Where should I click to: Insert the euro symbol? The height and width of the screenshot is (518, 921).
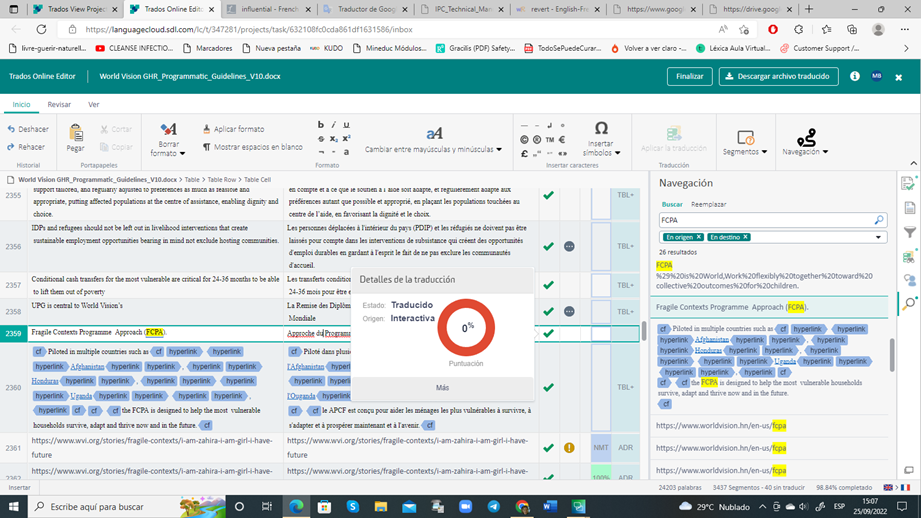(x=562, y=140)
